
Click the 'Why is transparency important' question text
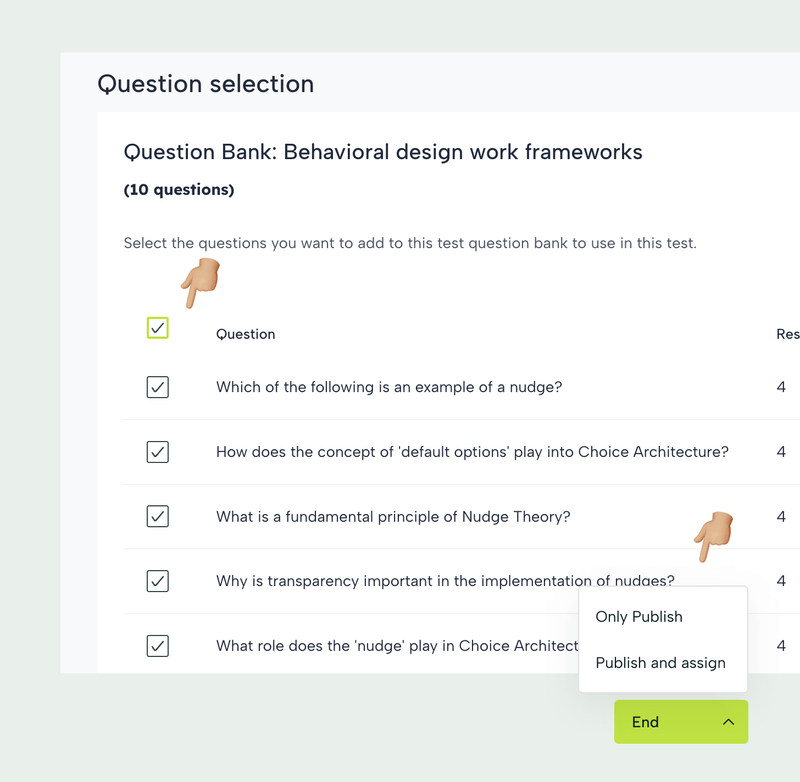(x=445, y=581)
